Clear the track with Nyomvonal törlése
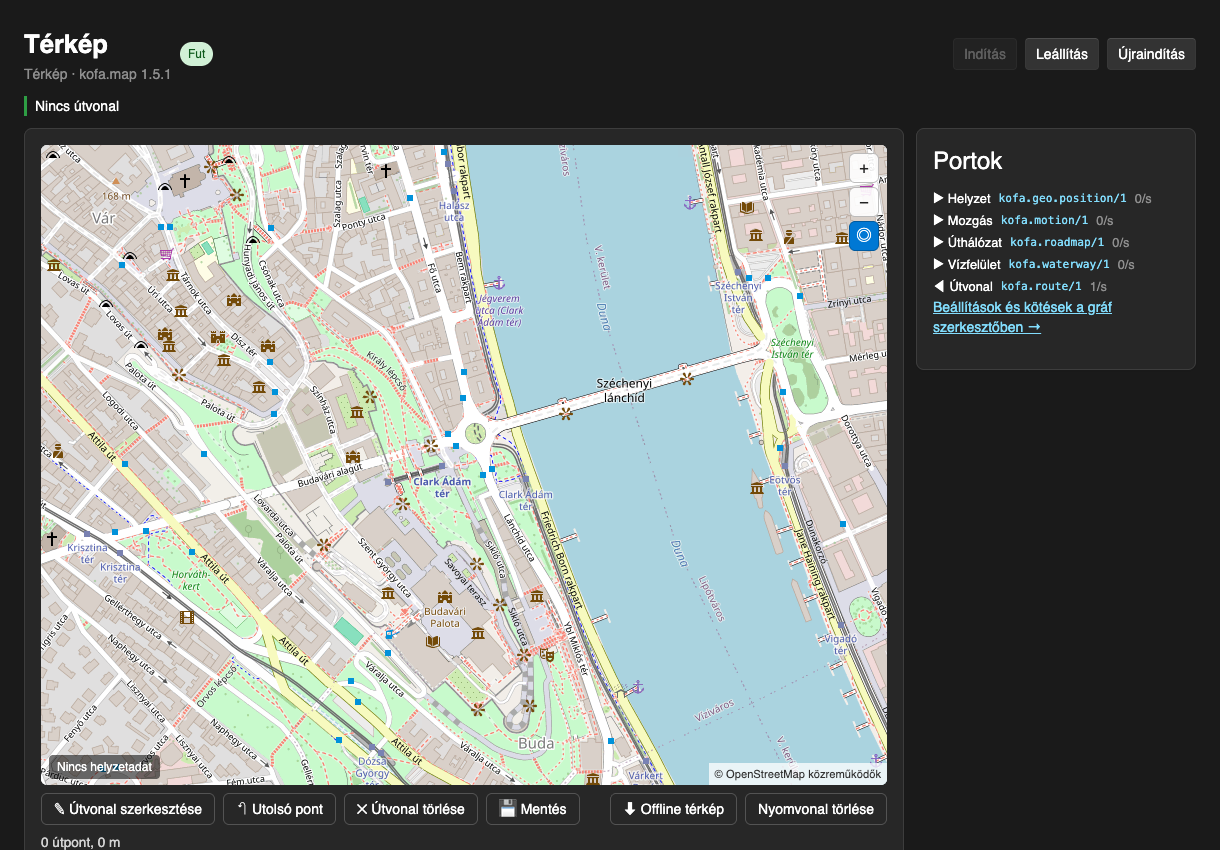This screenshot has width=1220, height=850. click(x=816, y=809)
